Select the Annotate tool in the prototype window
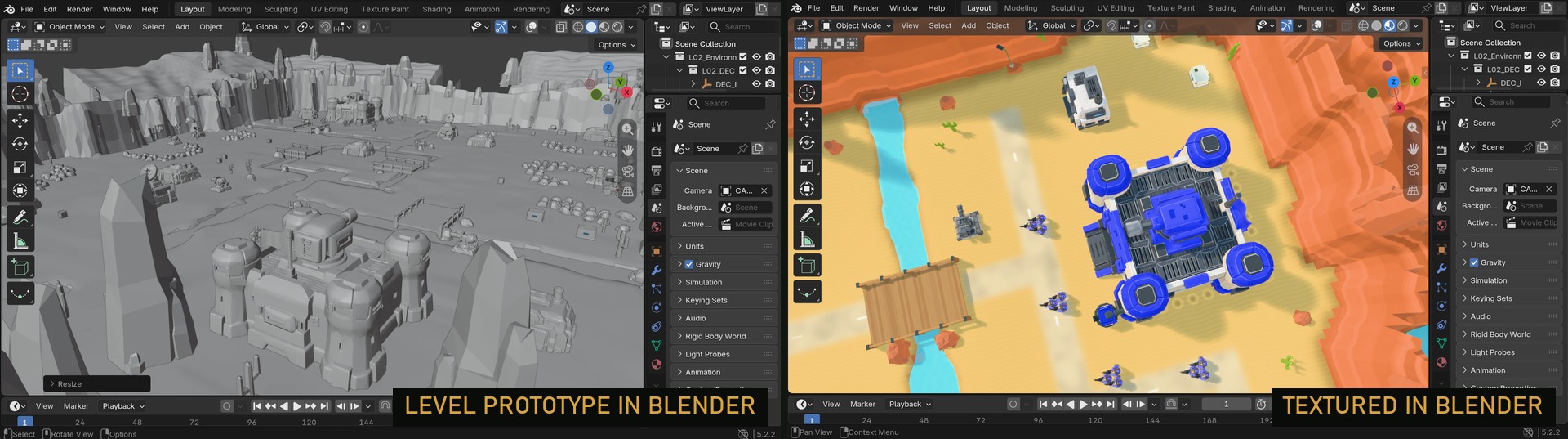The height and width of the screenshot is (439, 1568). (20, 217)
